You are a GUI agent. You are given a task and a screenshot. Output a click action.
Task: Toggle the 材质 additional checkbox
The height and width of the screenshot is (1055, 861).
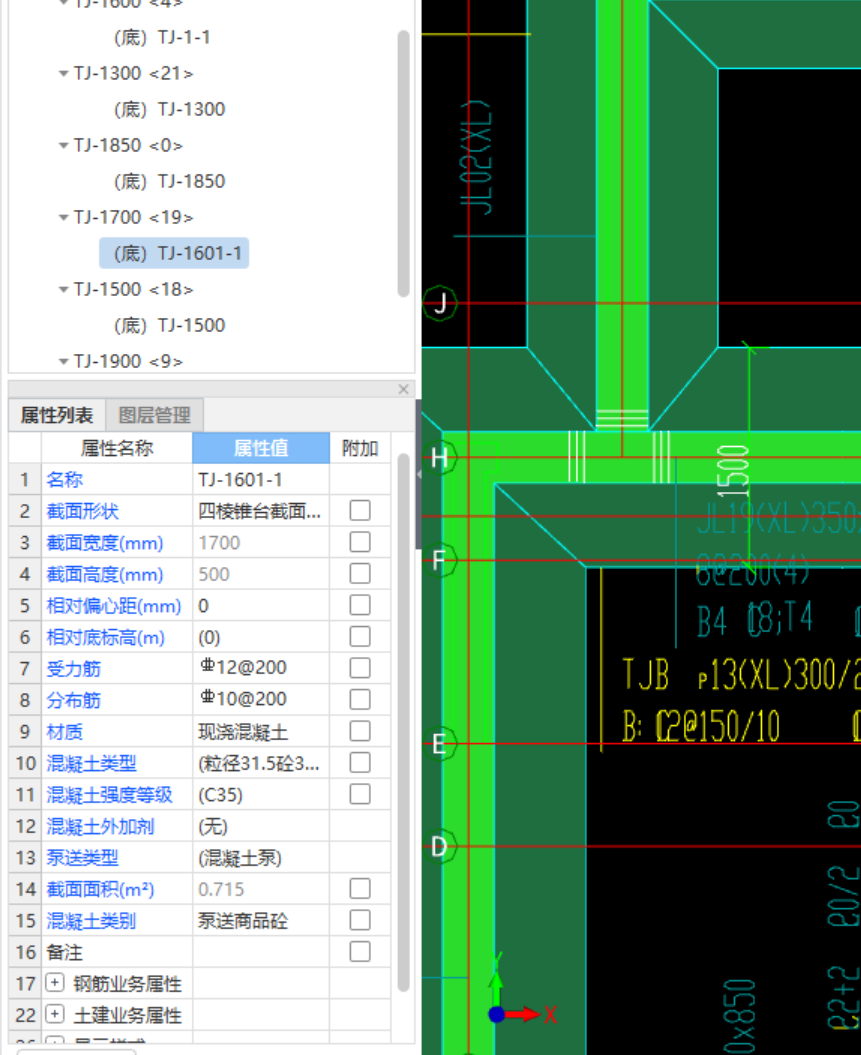[x=360, y=731]
